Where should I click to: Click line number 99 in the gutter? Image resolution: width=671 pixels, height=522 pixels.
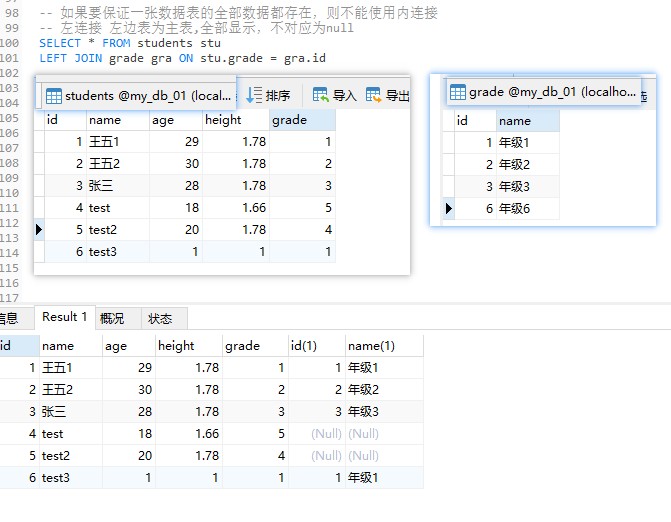[12, 28]
